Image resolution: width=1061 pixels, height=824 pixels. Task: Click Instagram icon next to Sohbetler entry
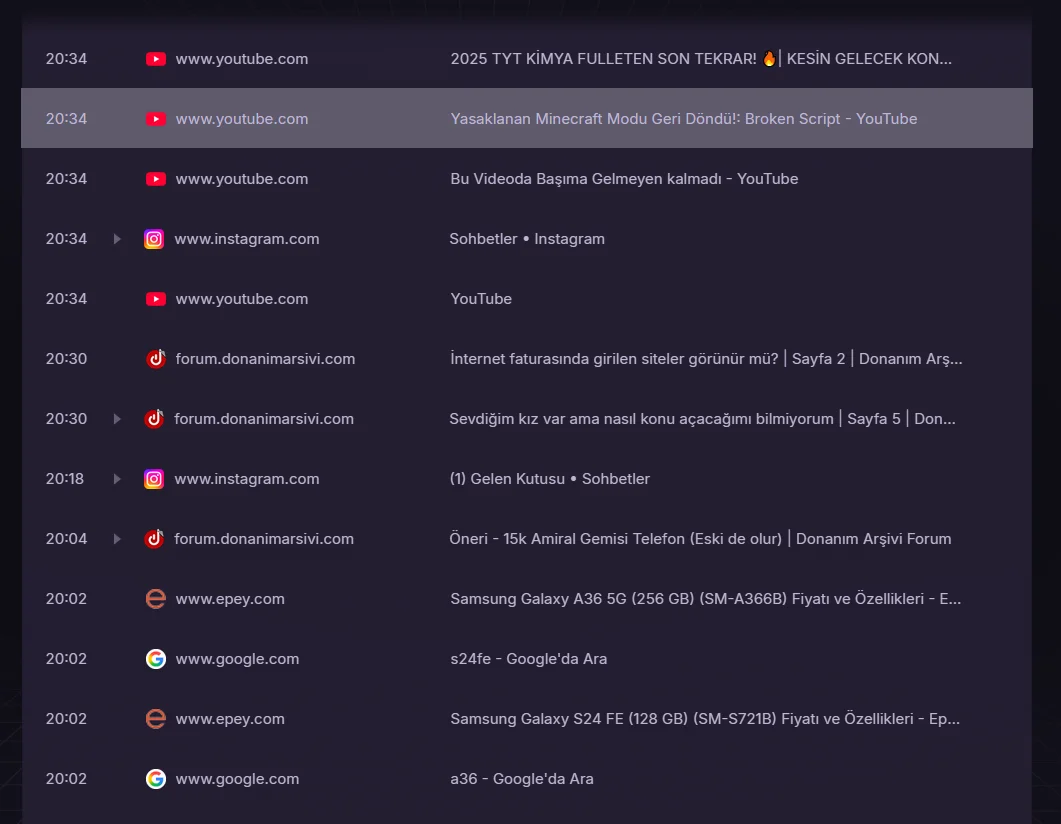click(x=154, y=239)
